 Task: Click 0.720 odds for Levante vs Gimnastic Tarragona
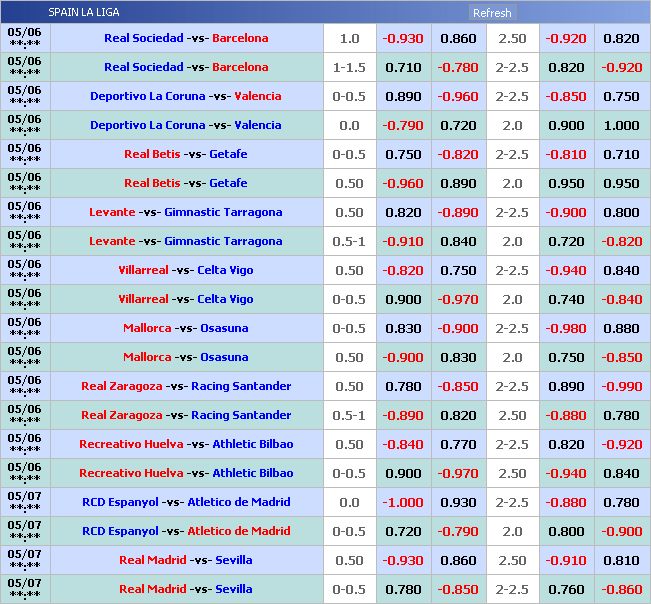click(566, 241)
